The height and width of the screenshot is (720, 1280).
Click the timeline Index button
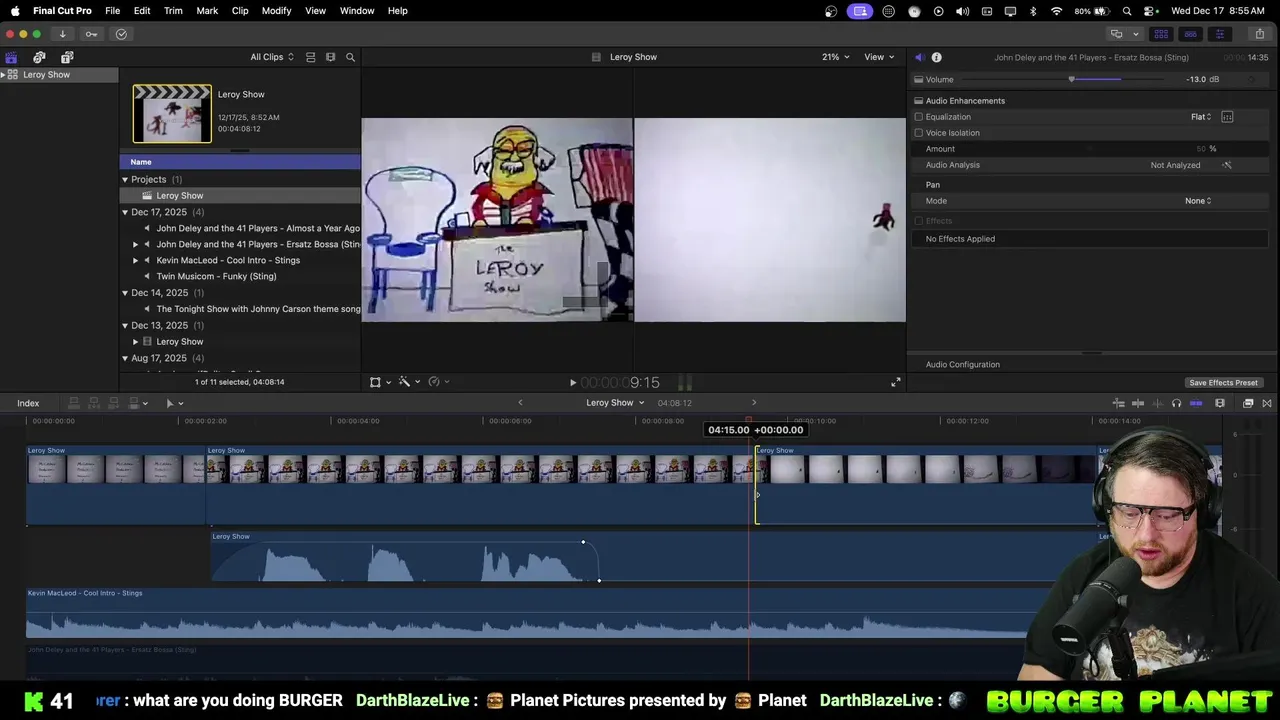point(28,403)
